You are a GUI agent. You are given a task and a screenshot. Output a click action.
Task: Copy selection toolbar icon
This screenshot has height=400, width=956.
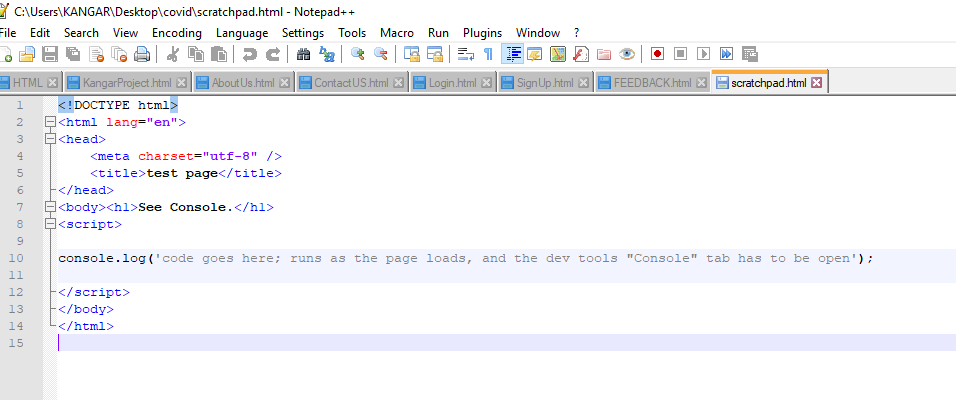coord(196,54)
